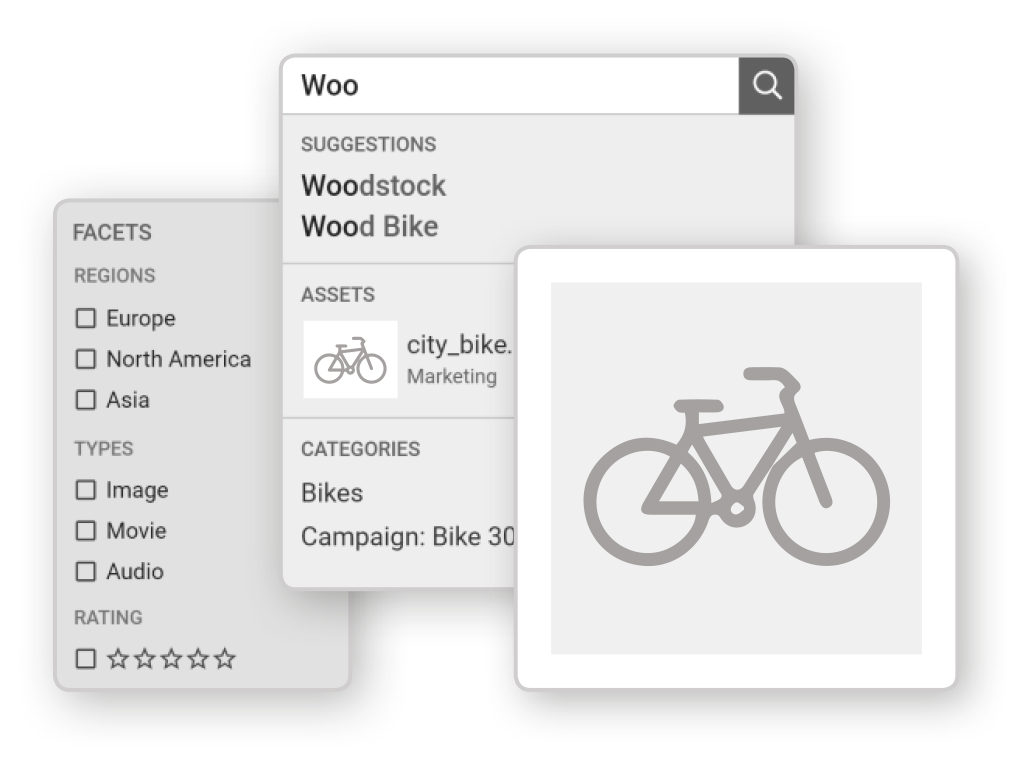Viewport: 1024px width, 766px height.
Task: Check the Image type checkbox
Action: pyautogui.click(x=86, y=490)
